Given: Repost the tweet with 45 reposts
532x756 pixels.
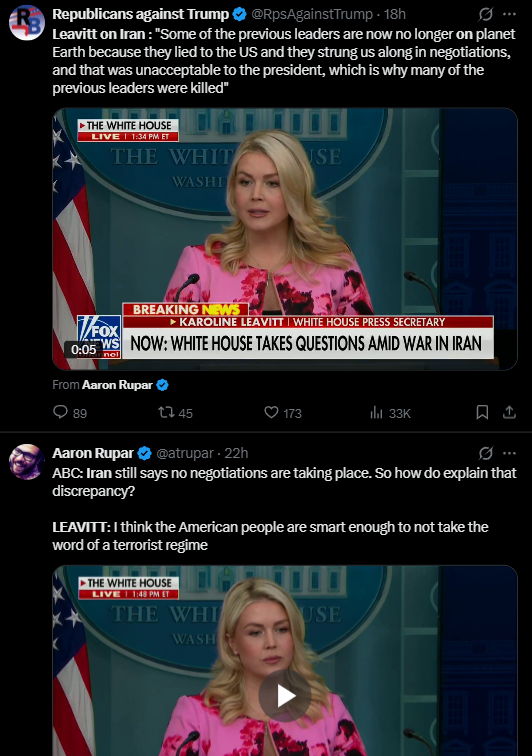Looking at the screenshot, I should tap(166, 412).
